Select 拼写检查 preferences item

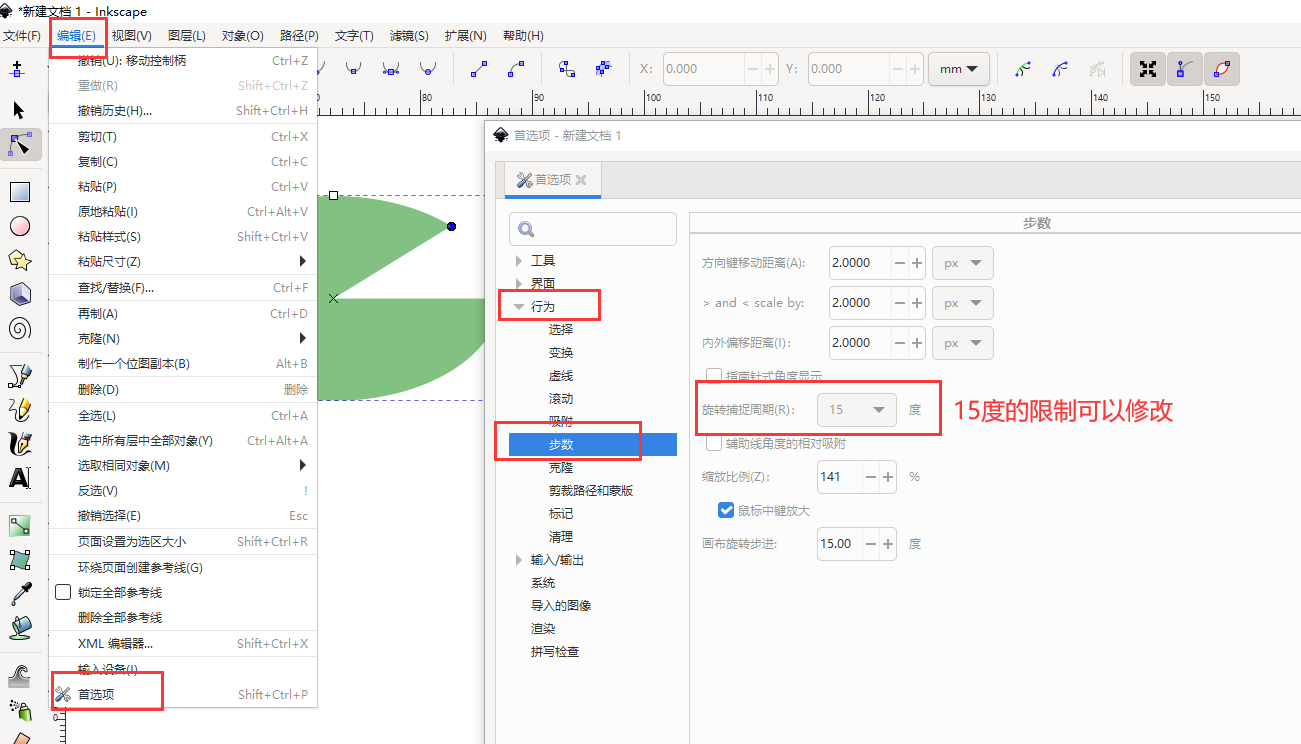(555, 652)
